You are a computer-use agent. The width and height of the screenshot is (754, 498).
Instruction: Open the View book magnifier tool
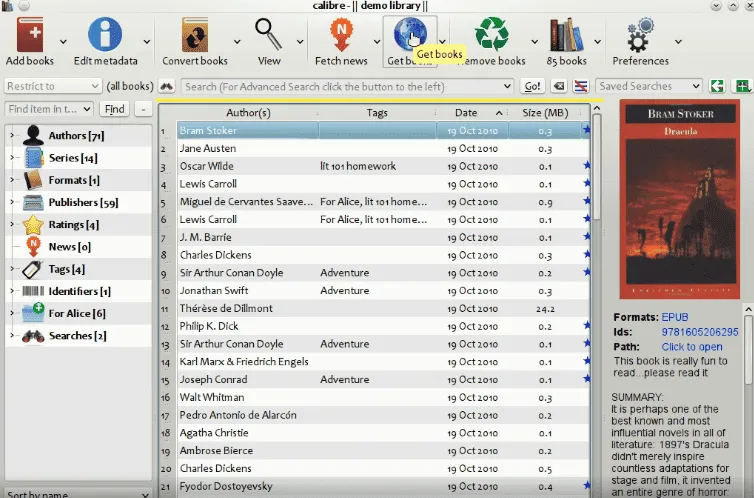point(269,36)
